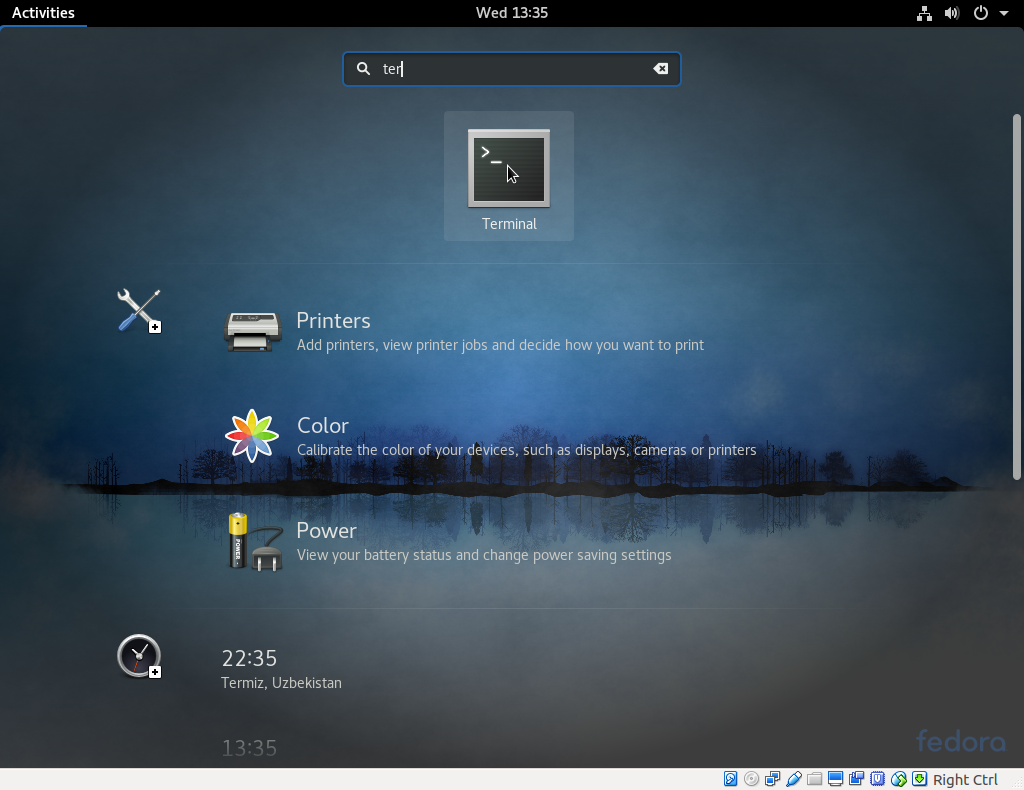Open Settings search provider wrench-and-screwdriver icon

139,311
